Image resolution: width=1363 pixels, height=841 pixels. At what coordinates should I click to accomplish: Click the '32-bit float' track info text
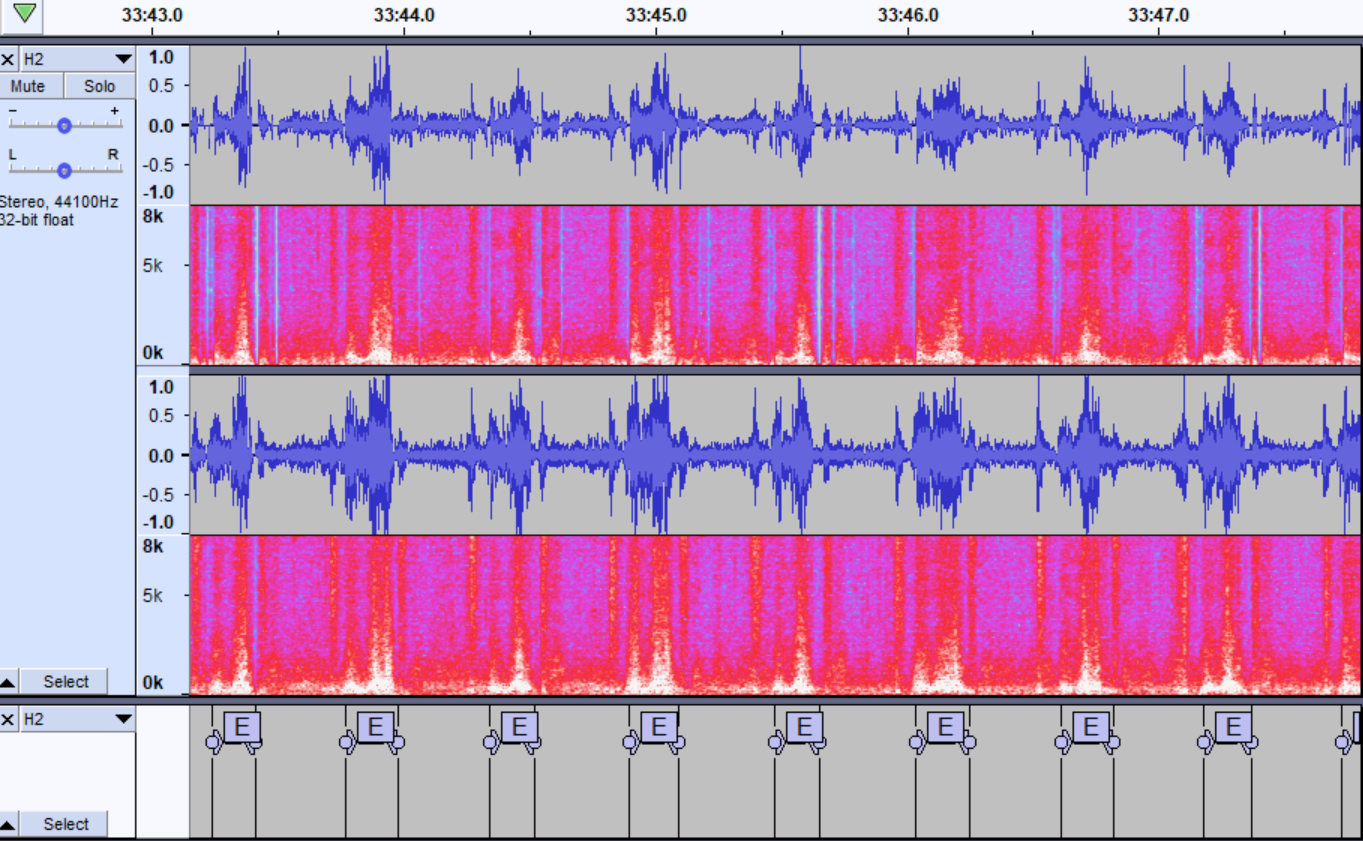pyautogui.click(x=37, y=220)
